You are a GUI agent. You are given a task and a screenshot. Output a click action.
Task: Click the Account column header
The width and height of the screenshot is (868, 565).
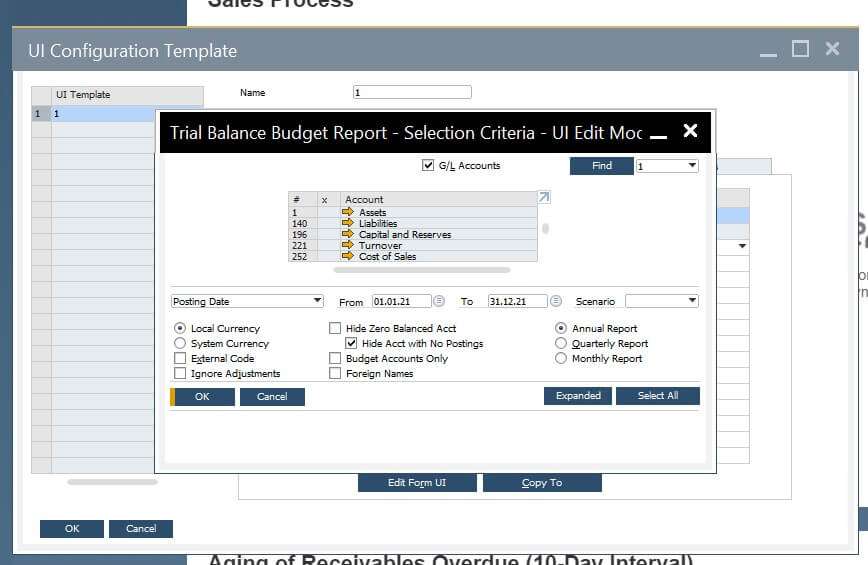[438, 199]
